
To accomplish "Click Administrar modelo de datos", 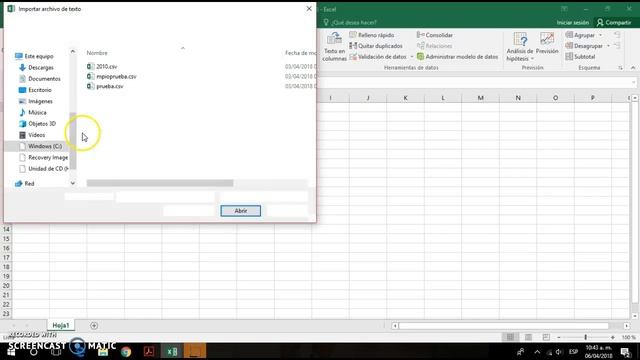I will [457, 57].
